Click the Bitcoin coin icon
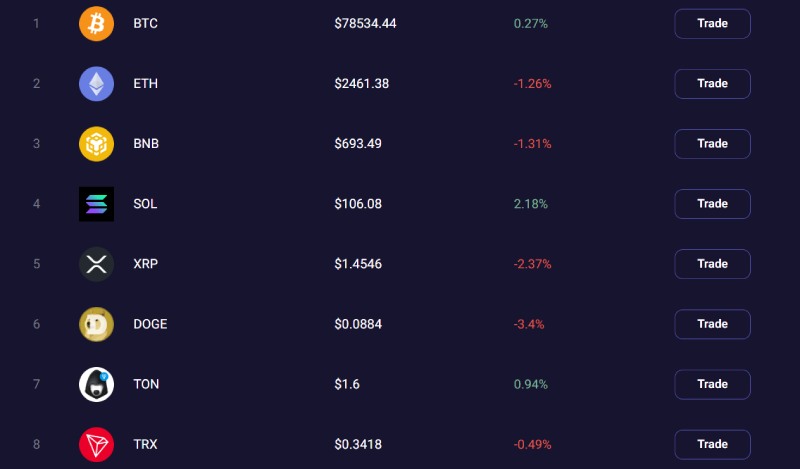The image size is (800, 469). coord(96,23)
